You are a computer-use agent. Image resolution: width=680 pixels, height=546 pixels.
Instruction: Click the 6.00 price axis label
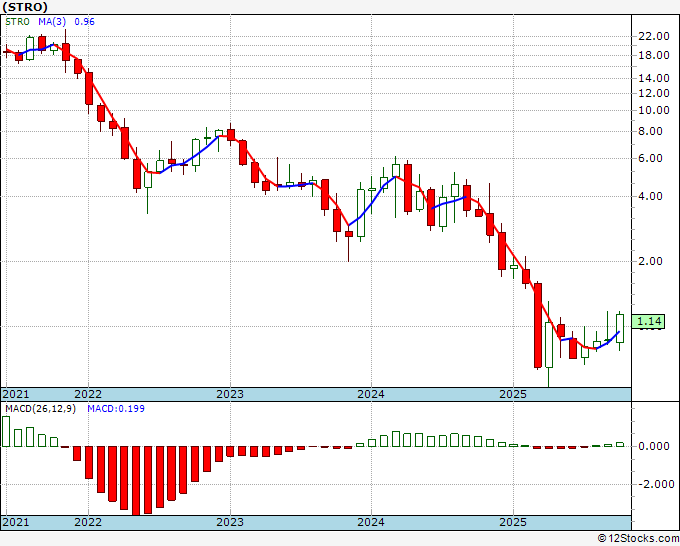click(x=651, y=158)
